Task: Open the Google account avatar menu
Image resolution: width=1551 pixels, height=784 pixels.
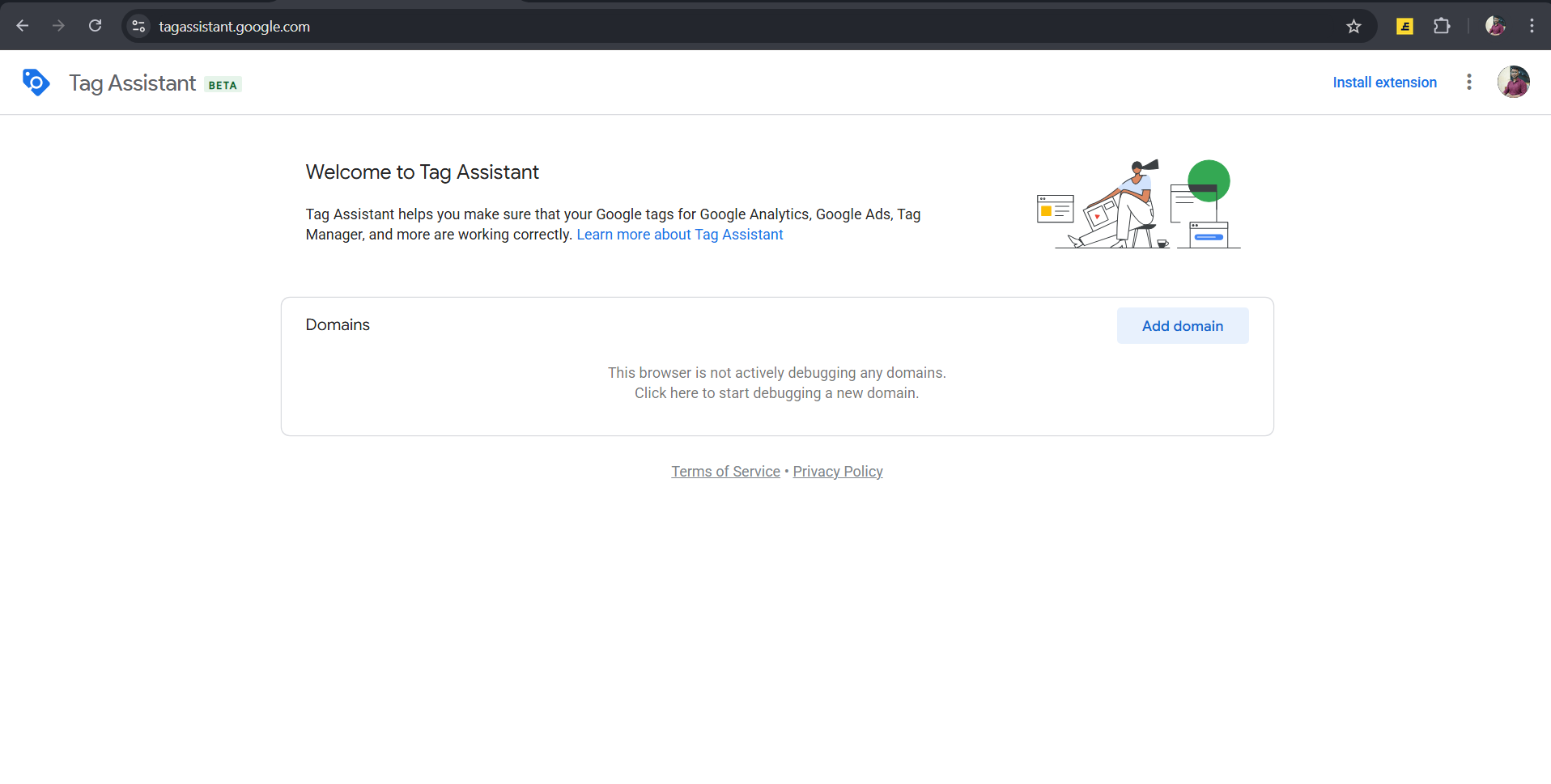Action: pos(1512,83)
